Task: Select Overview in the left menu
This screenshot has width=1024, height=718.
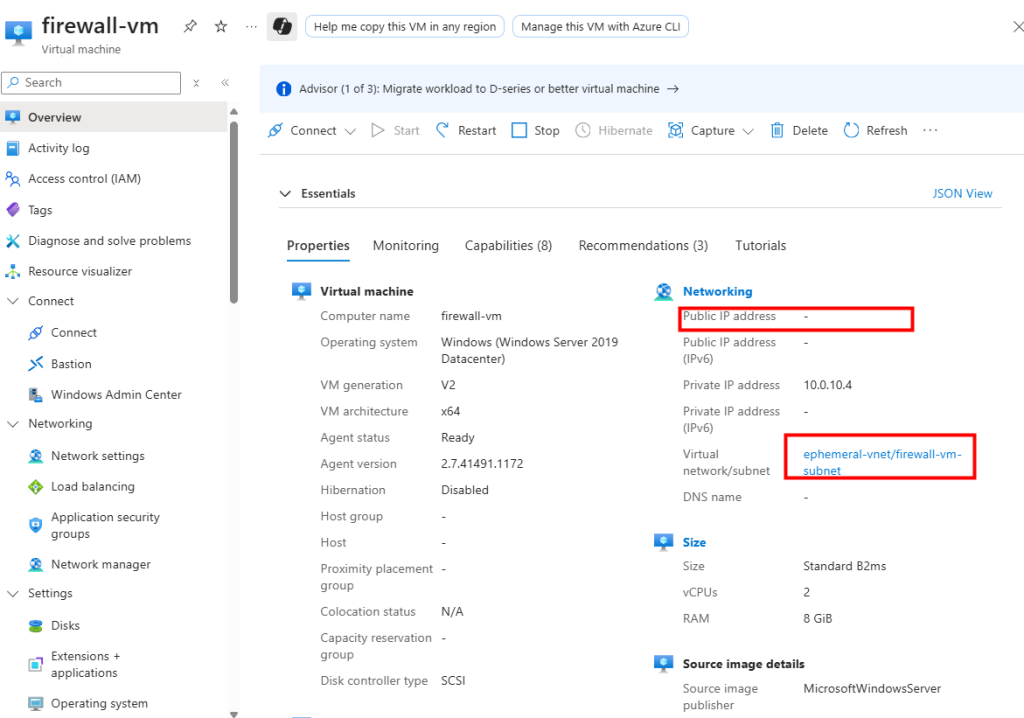Action: point(114,117)
